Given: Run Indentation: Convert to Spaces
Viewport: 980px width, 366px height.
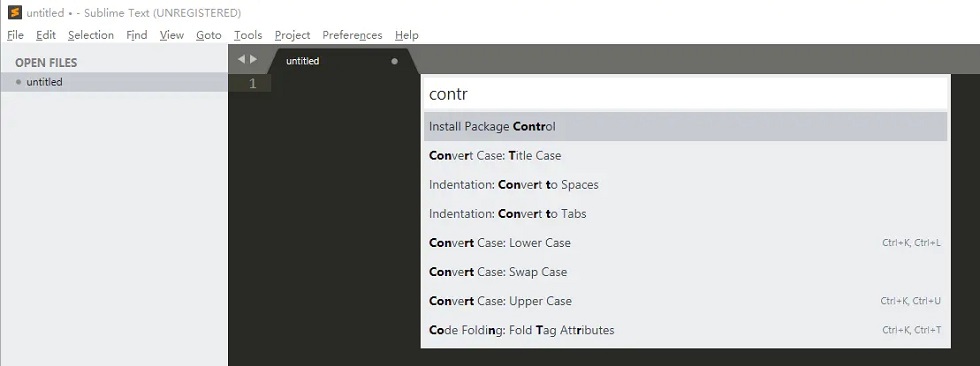Looking at the screenshot, I should [685, 184].
